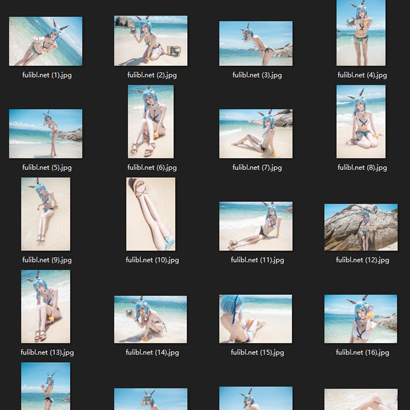
Task: Pick thumbnail of fulibl.net (5).jpg
Action: click(x=46, y=133)
